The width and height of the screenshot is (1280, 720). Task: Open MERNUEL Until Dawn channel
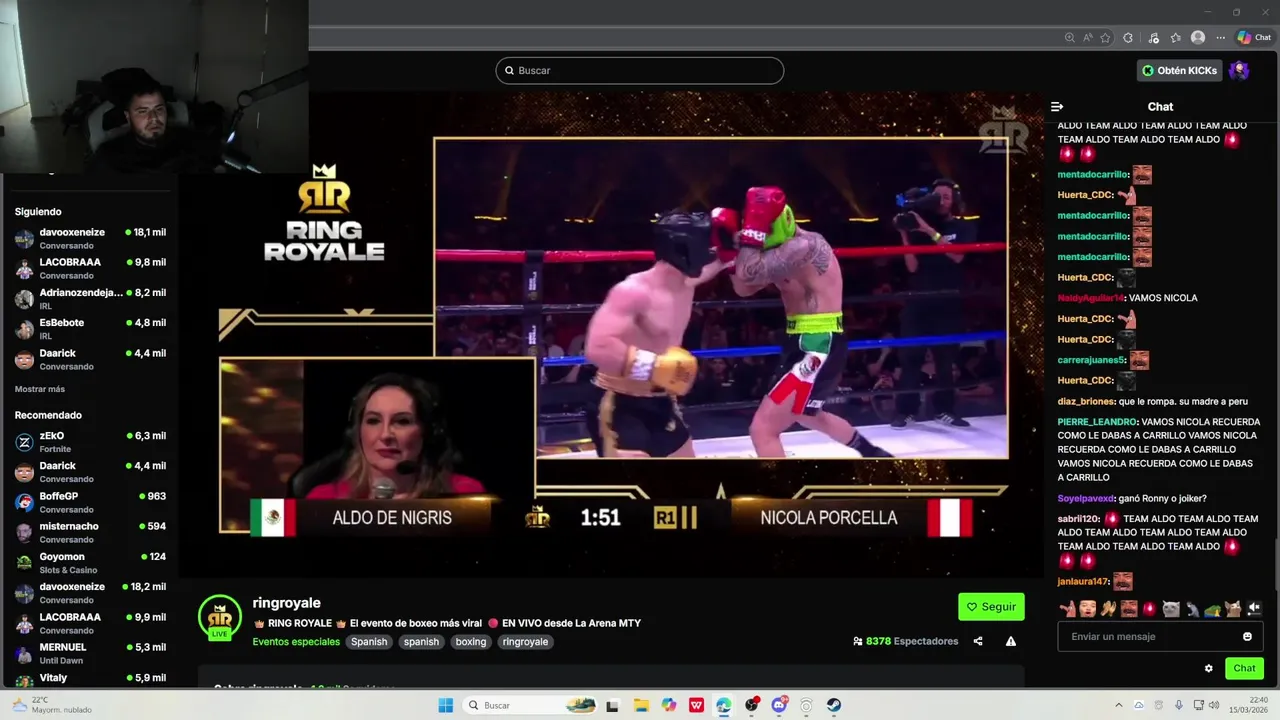[90, 653]
